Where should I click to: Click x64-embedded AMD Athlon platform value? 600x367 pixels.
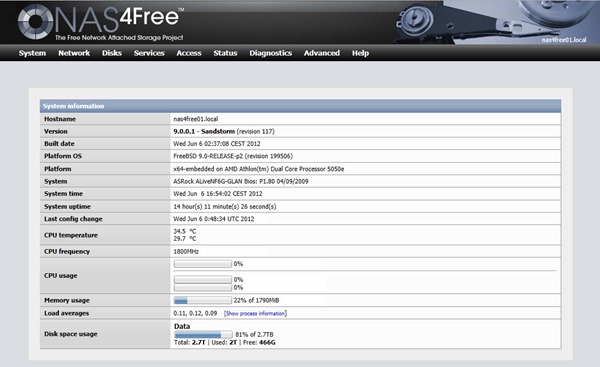point(259,169)
